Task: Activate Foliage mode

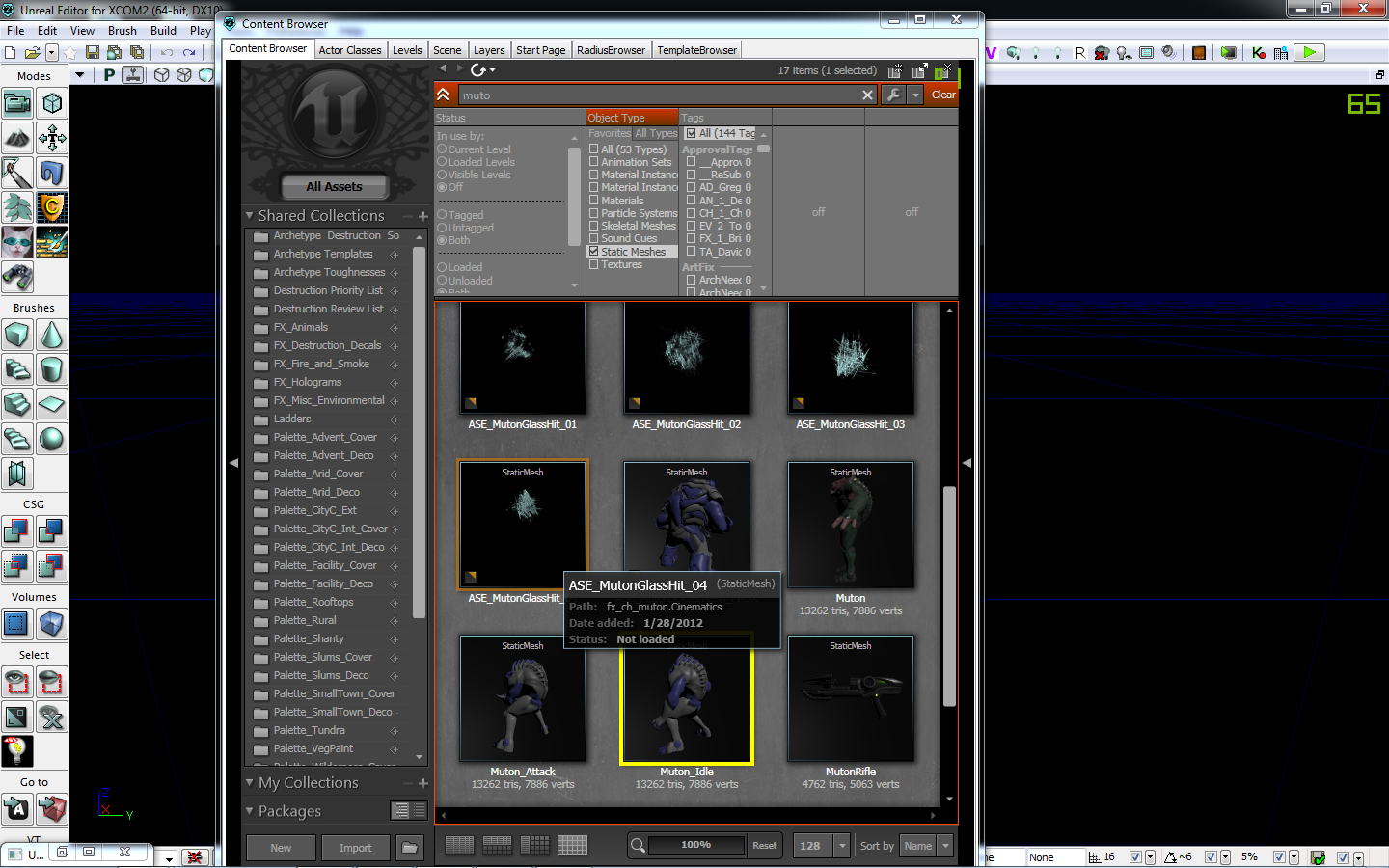Action: 16,207
